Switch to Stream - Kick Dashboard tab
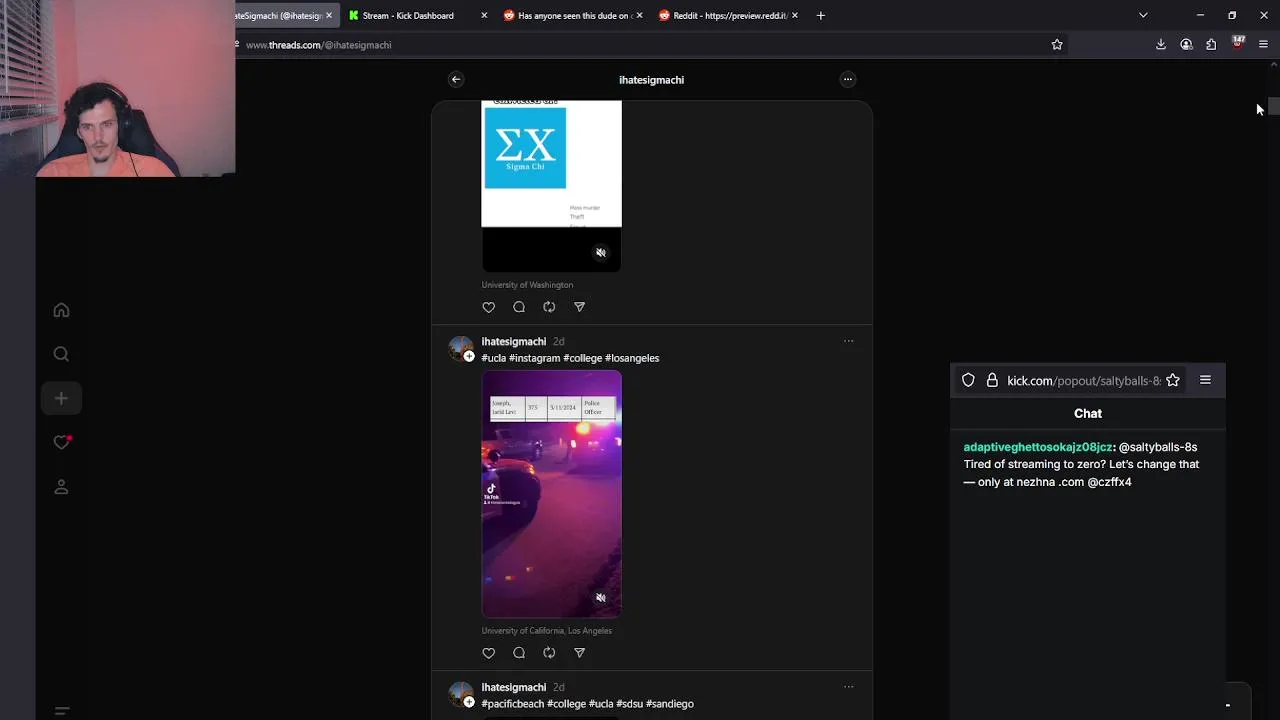 408,15
